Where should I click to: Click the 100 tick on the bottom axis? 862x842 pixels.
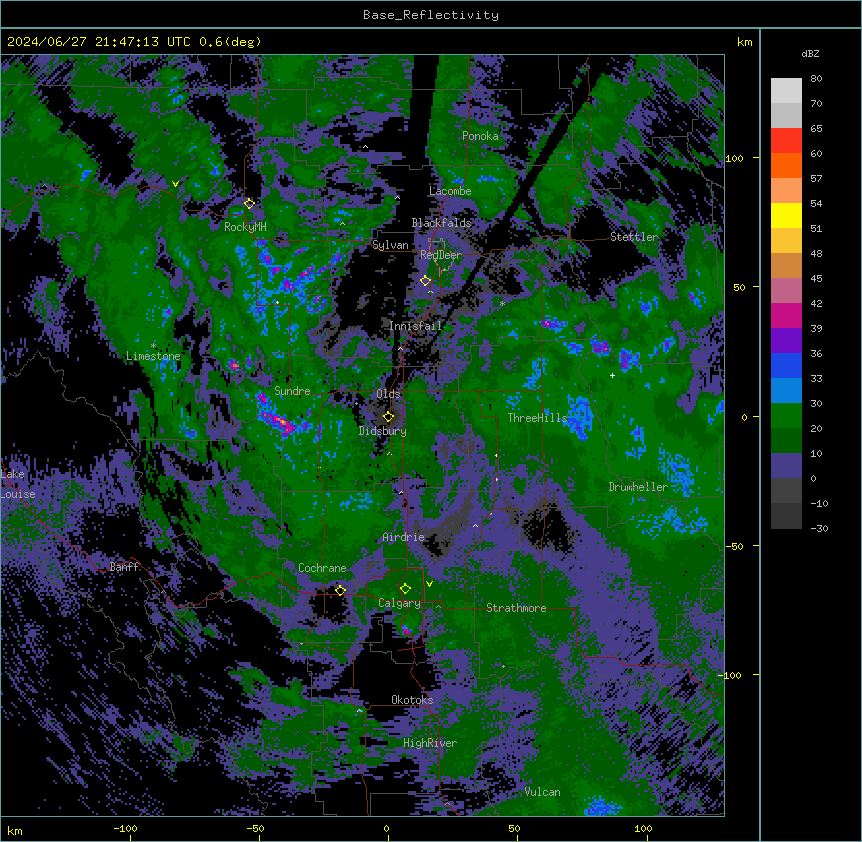[643, 828]
